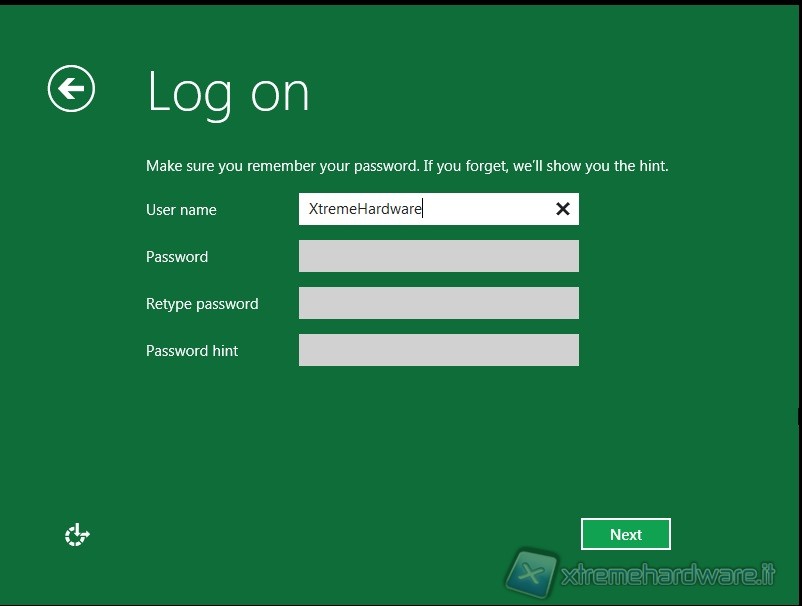Click the "Retype password" label
802x606 pixels.
click(202, 304)
